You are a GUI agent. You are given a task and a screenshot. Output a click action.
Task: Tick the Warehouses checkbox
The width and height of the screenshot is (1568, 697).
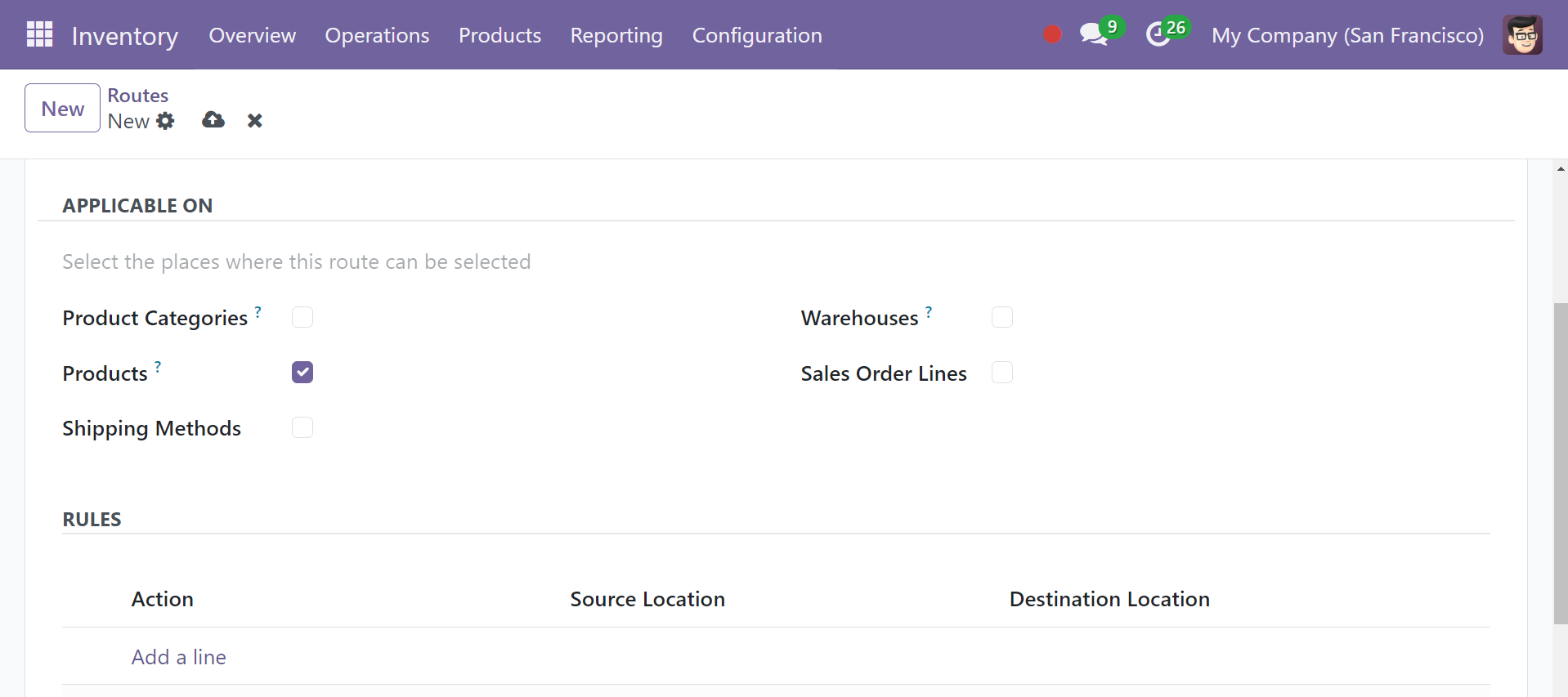click(1002, 317)
